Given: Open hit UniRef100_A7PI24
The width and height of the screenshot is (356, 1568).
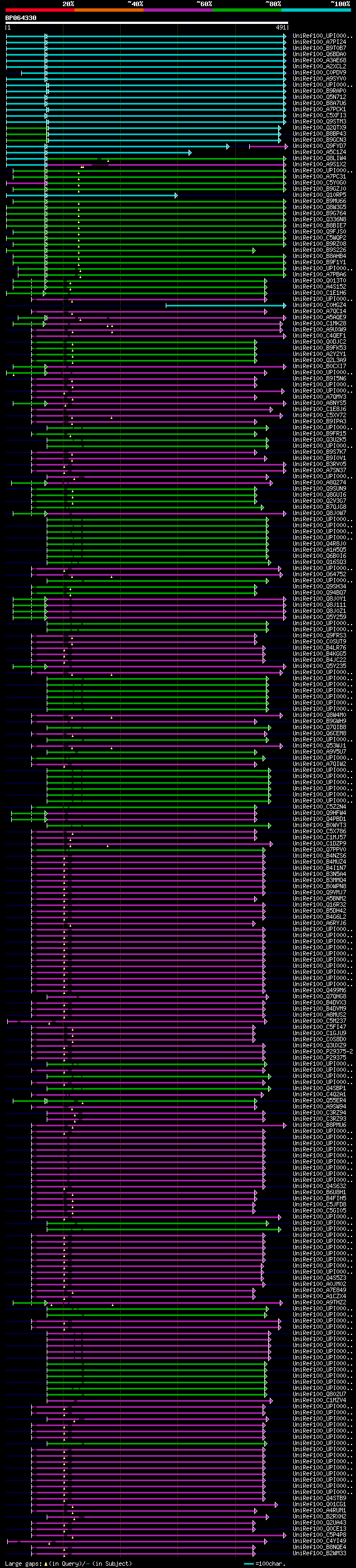Looking at the screenshot, I should click(x=319, y=42).
